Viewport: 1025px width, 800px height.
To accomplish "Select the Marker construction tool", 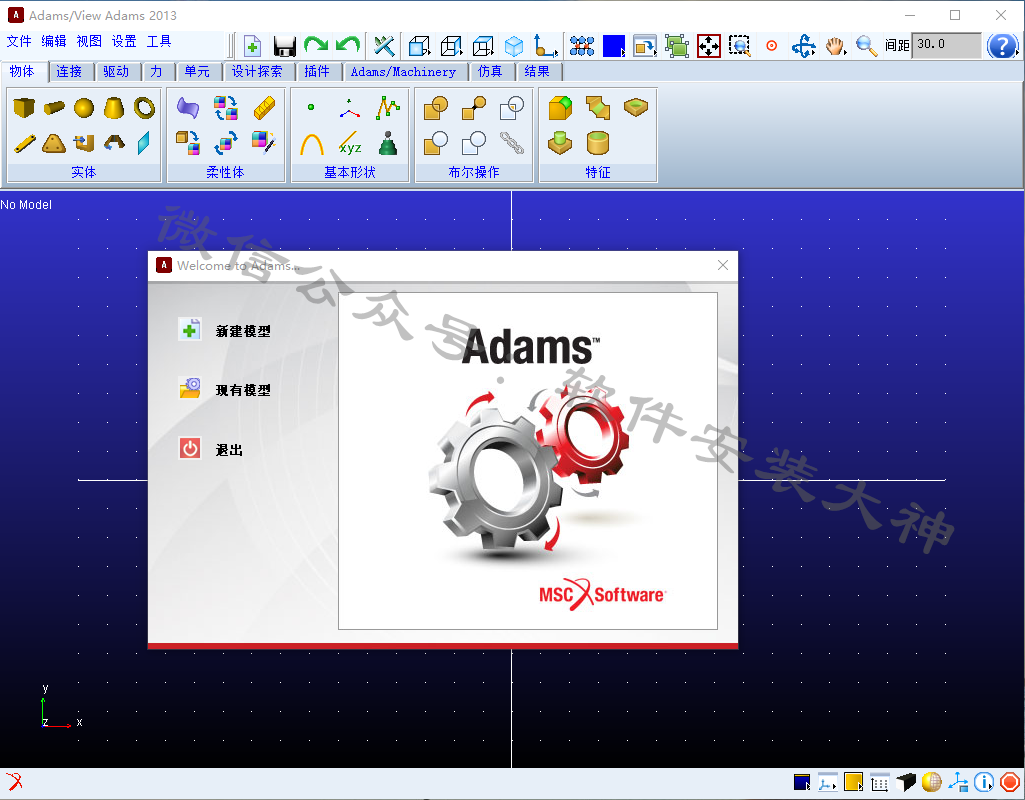I will pyautogui.click(x=349, y=108).
